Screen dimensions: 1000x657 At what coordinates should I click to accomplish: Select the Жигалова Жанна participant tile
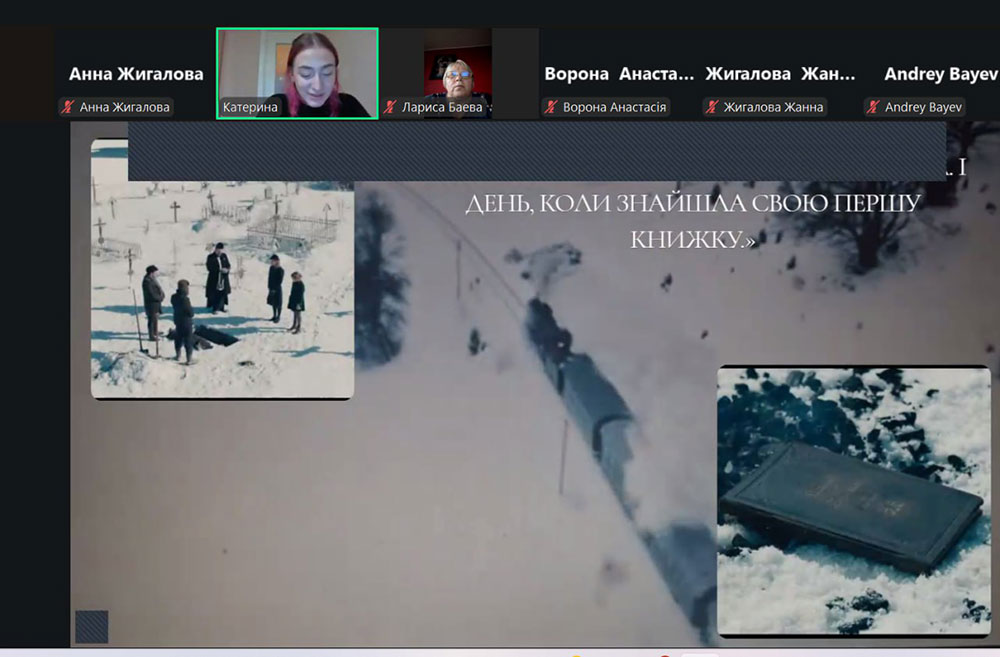pos(780,74)
